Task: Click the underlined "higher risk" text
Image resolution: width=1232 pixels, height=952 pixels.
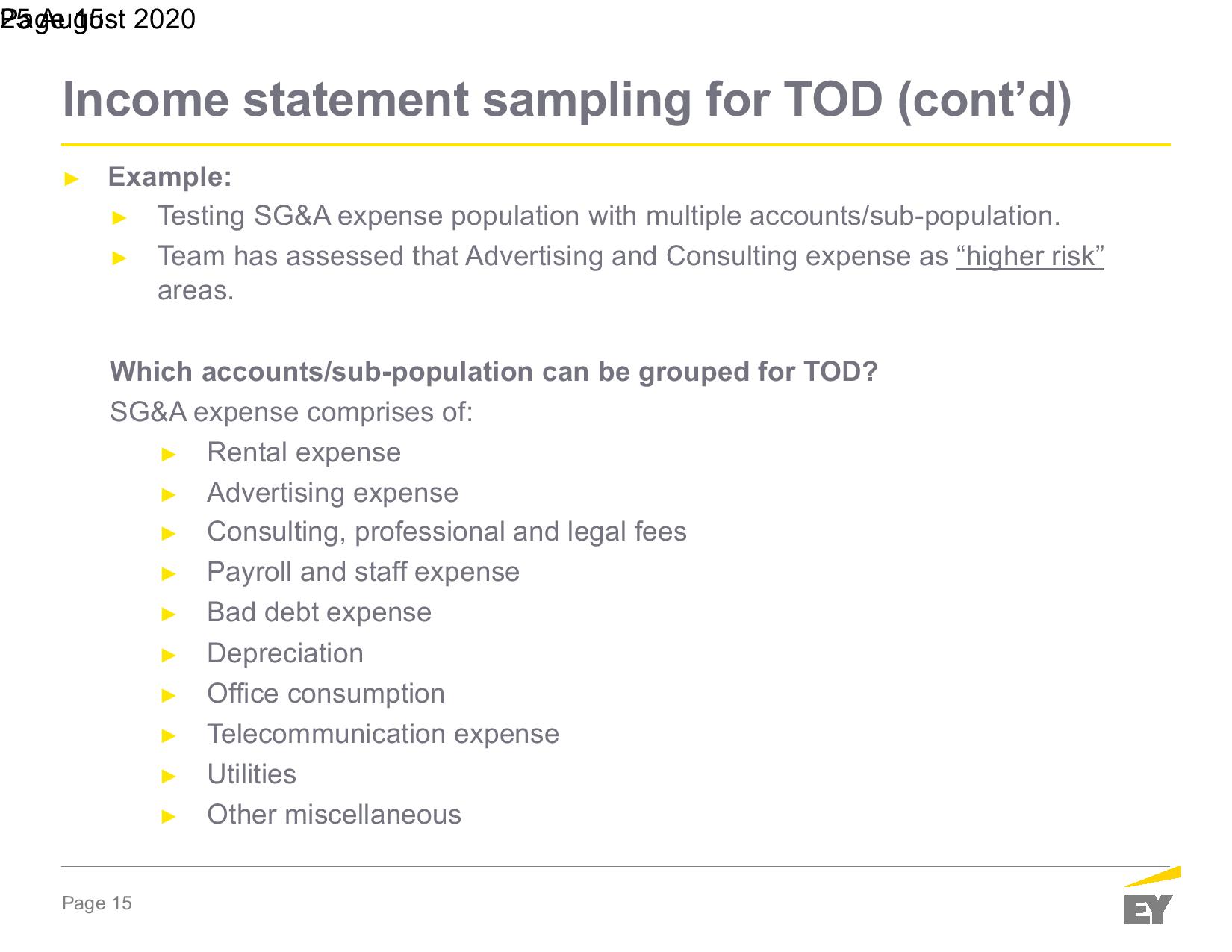Action: [1029, 256]
